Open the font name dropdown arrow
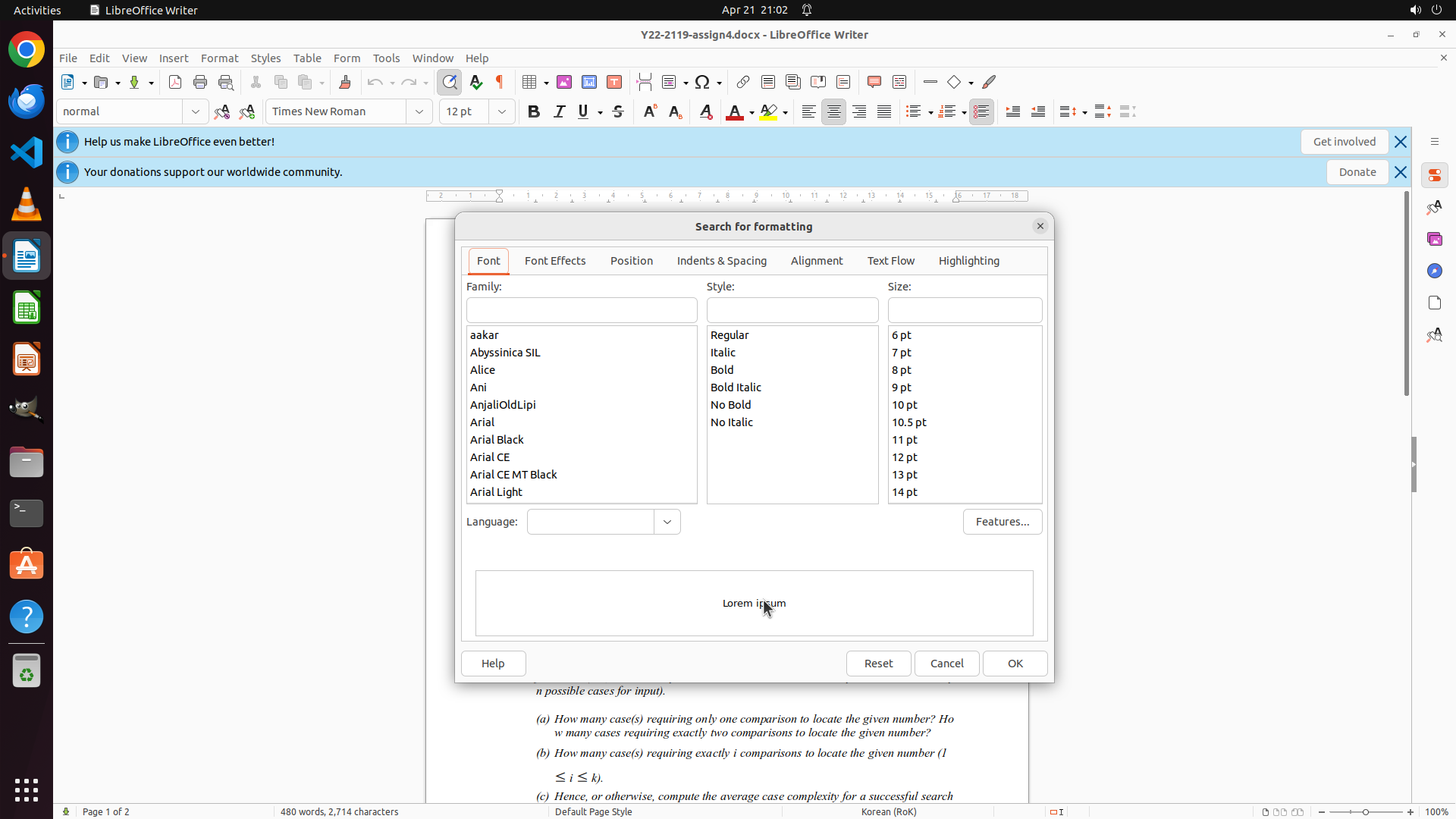The height and width of the screenshot is (819, 1456). point(419,111)
